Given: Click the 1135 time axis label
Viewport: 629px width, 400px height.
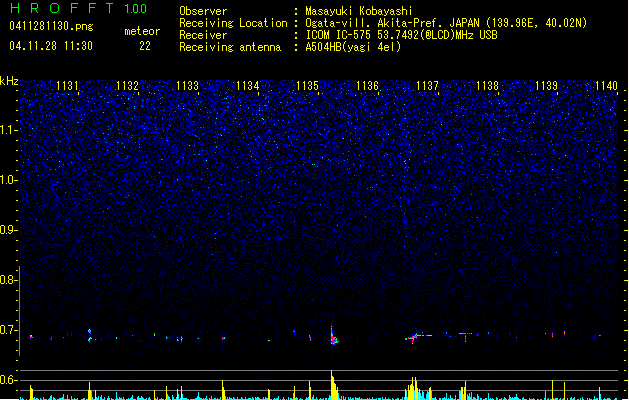Looking at the screenshot, I should coord(307,86).
